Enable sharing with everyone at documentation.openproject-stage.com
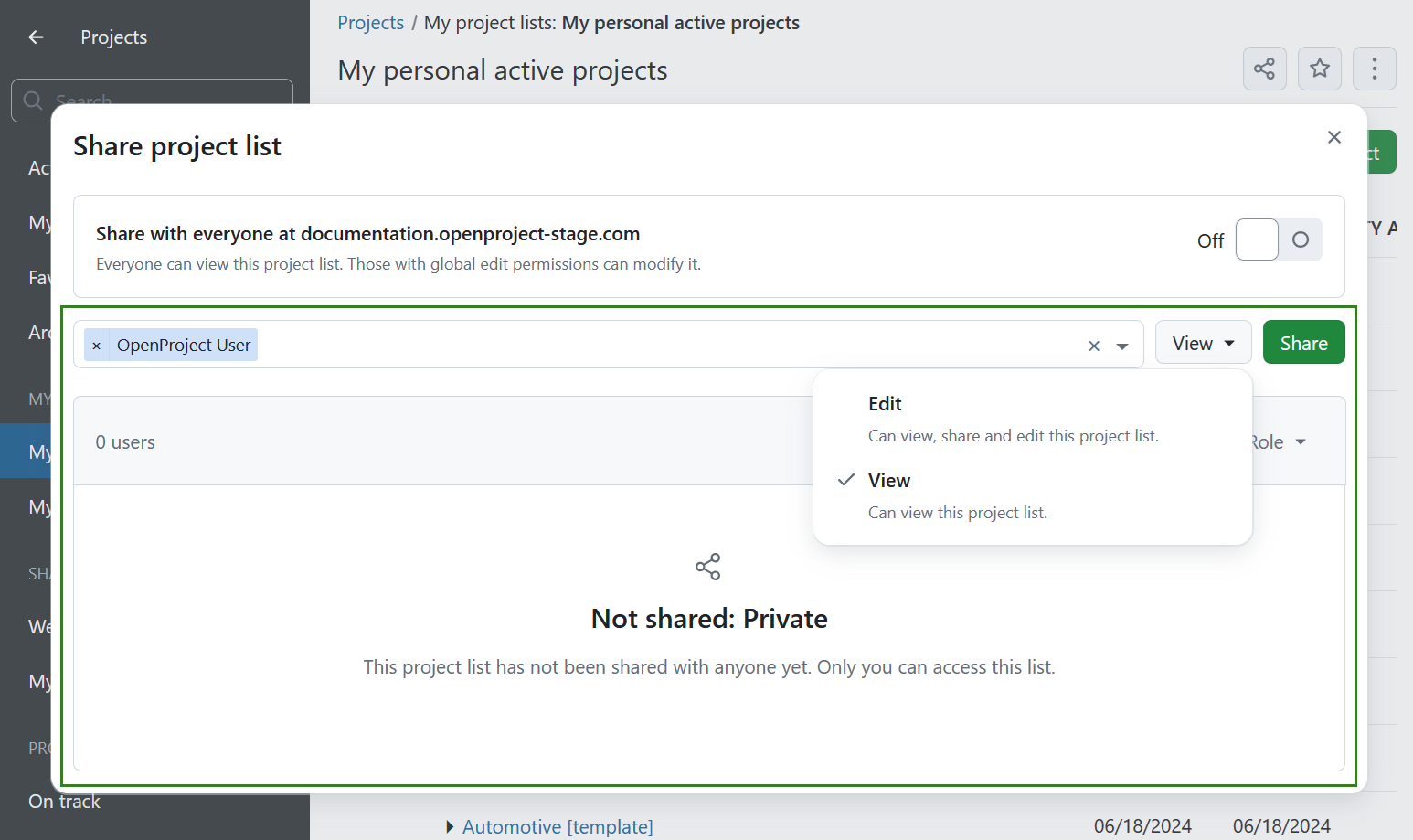 click(1277, 239)
